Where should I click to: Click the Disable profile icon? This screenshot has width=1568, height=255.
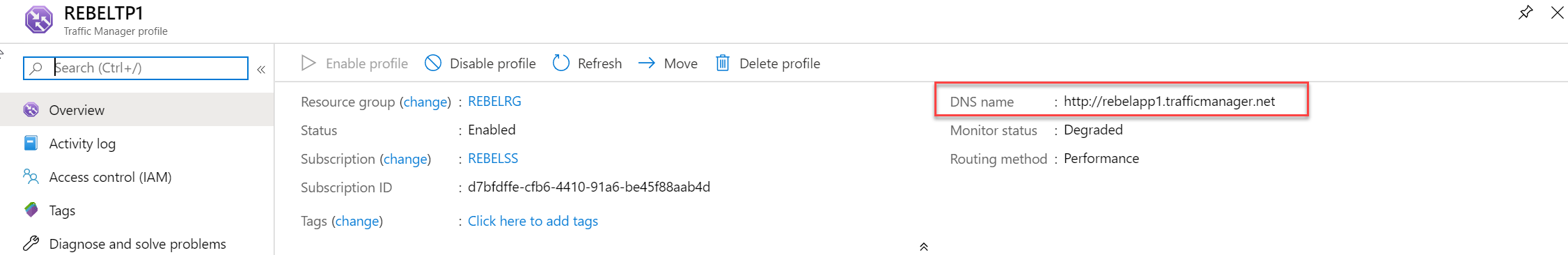click(x=433, y=63)
